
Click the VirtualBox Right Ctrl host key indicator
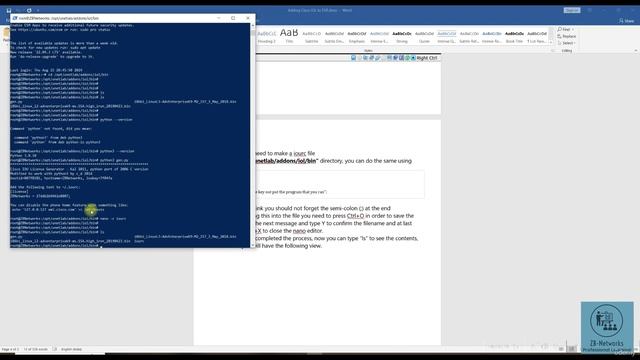click(x=427, y=58)
